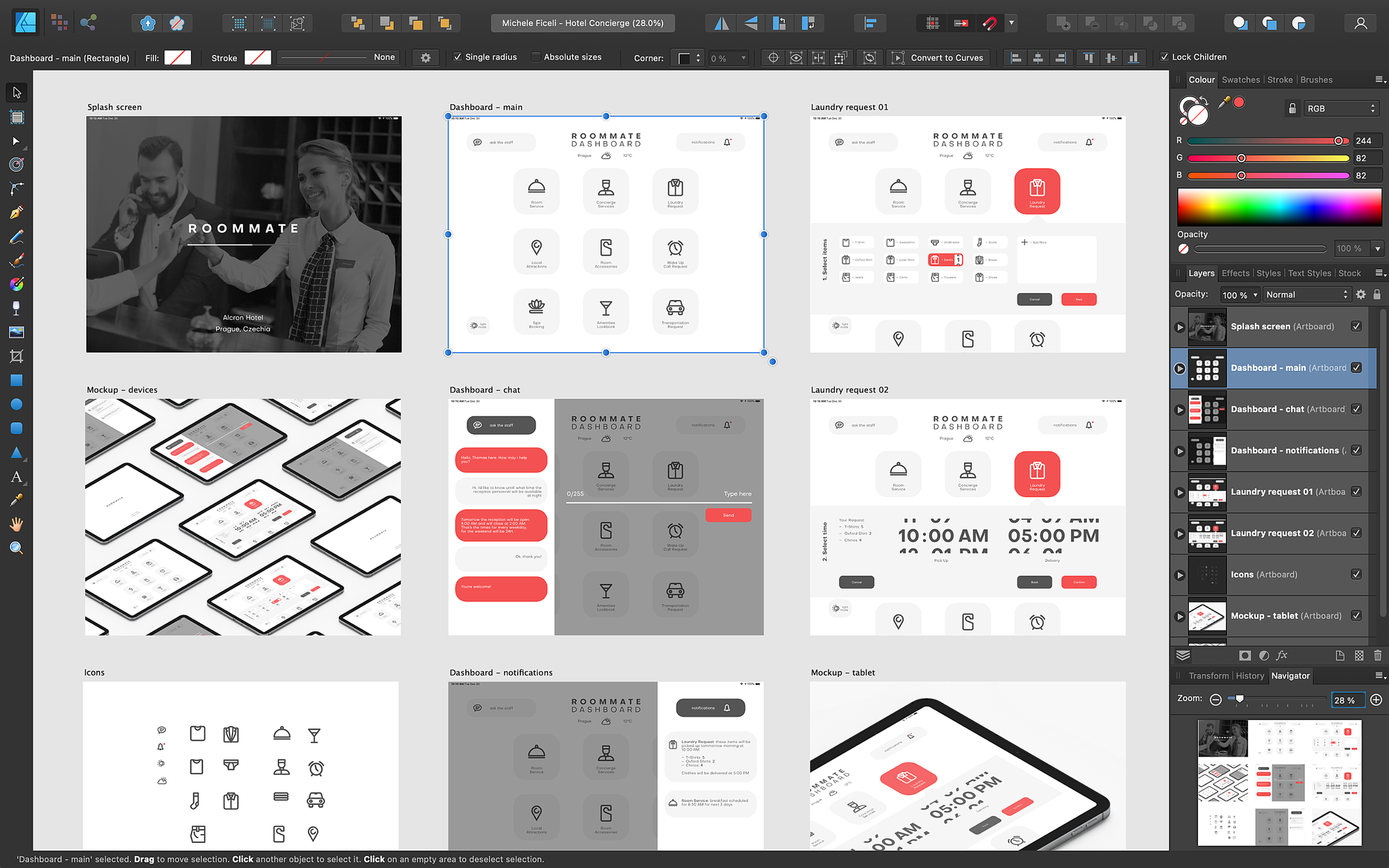Pick the Triangle shape tool
This screenshot has height=868, width=1389.
[x=17, y=453]
